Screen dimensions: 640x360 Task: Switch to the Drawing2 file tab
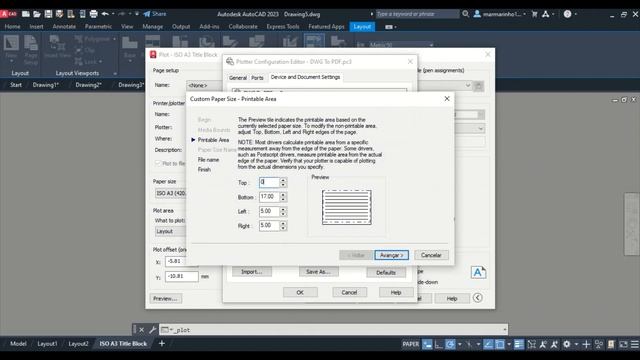(x=89, y=85)
